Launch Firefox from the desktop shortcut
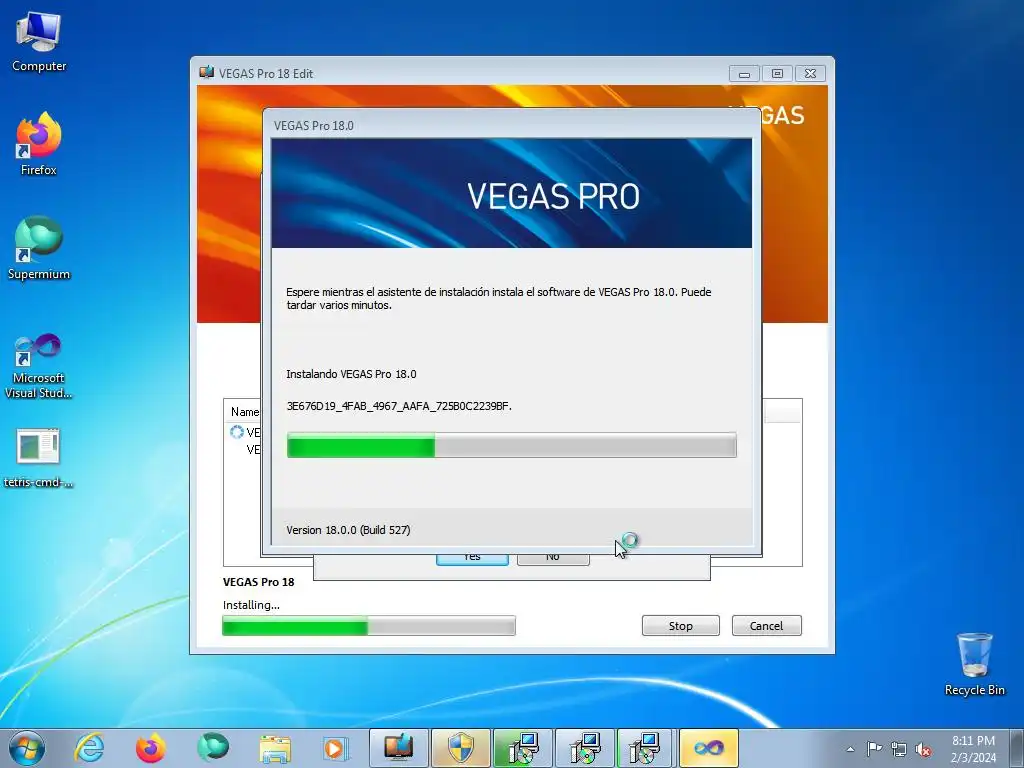Image resolution: width=1024 pixels, height=768 pixels. tap(39, 144)
